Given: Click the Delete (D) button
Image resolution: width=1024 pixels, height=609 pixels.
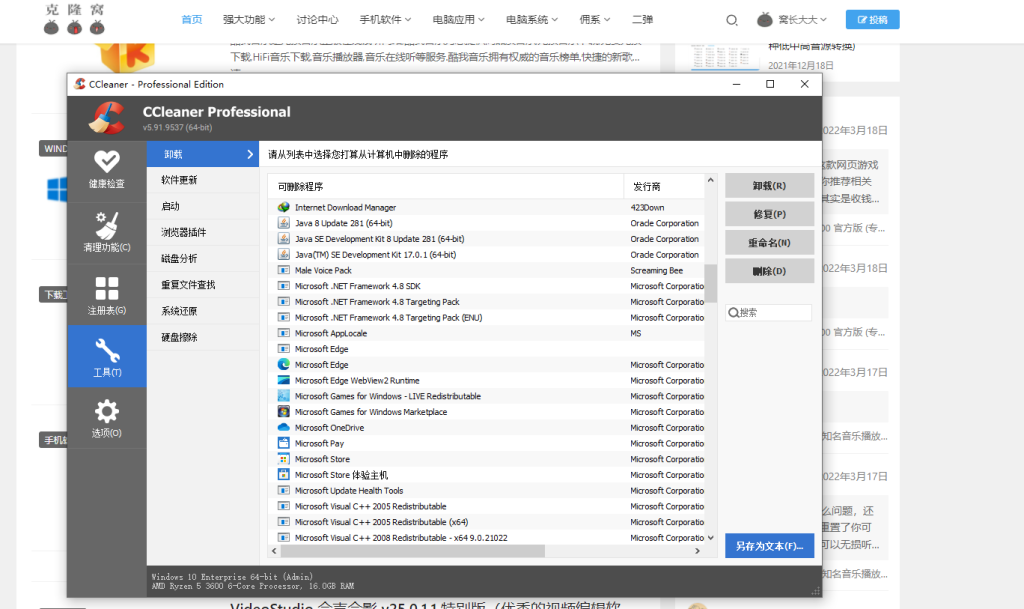Looking at the screenshot, I should (769, 271).
